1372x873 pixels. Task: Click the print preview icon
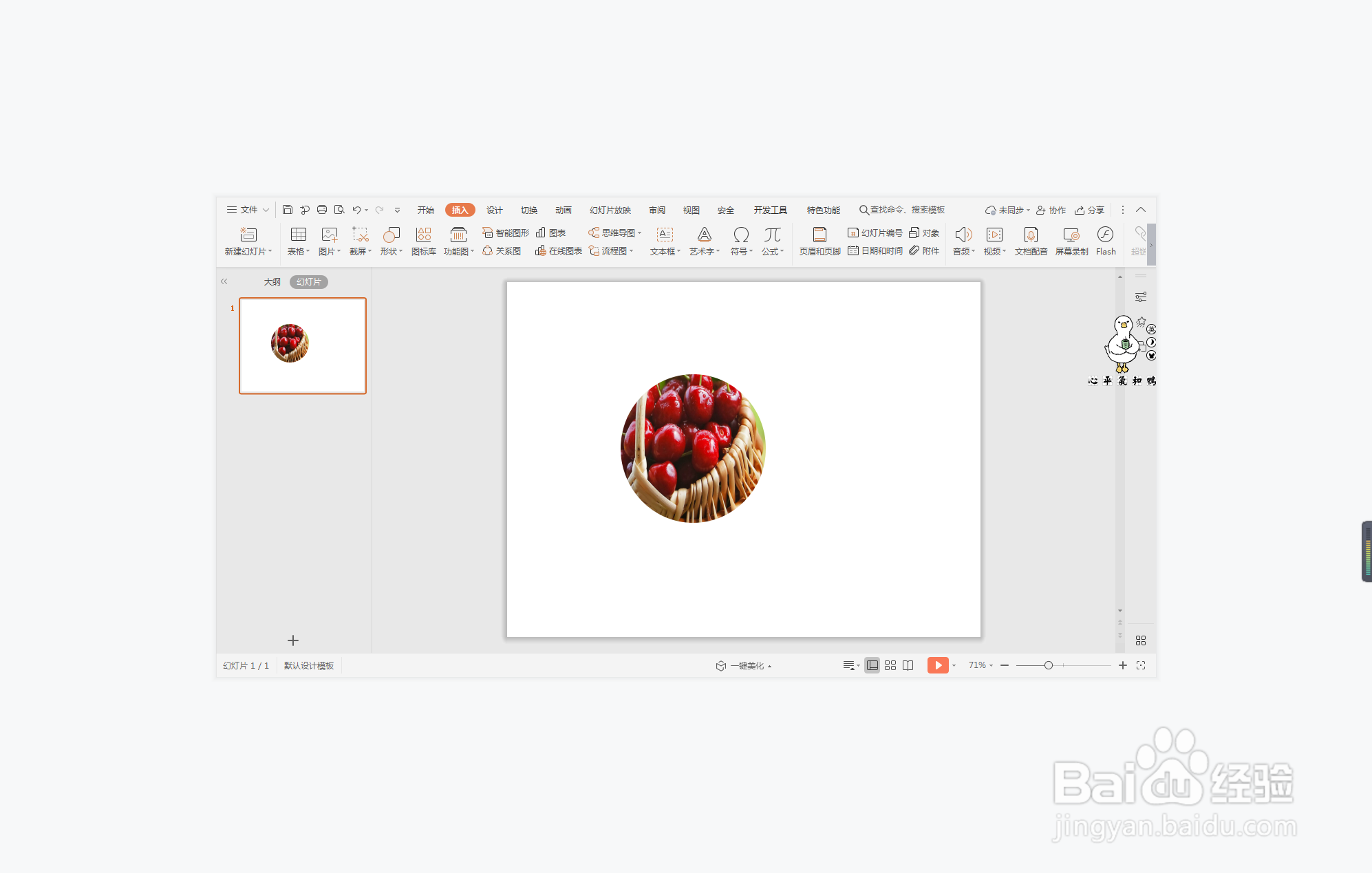tap(339, 210)
